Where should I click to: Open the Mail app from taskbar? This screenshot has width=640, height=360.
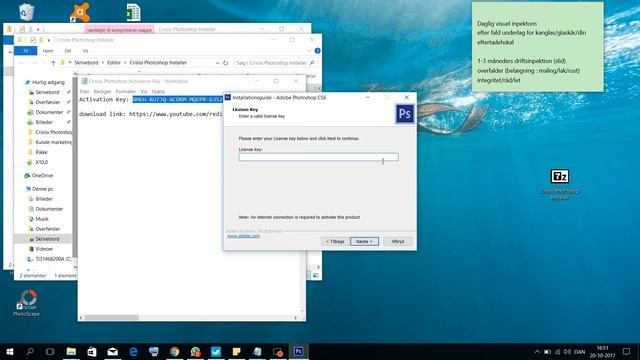(113, 351)
